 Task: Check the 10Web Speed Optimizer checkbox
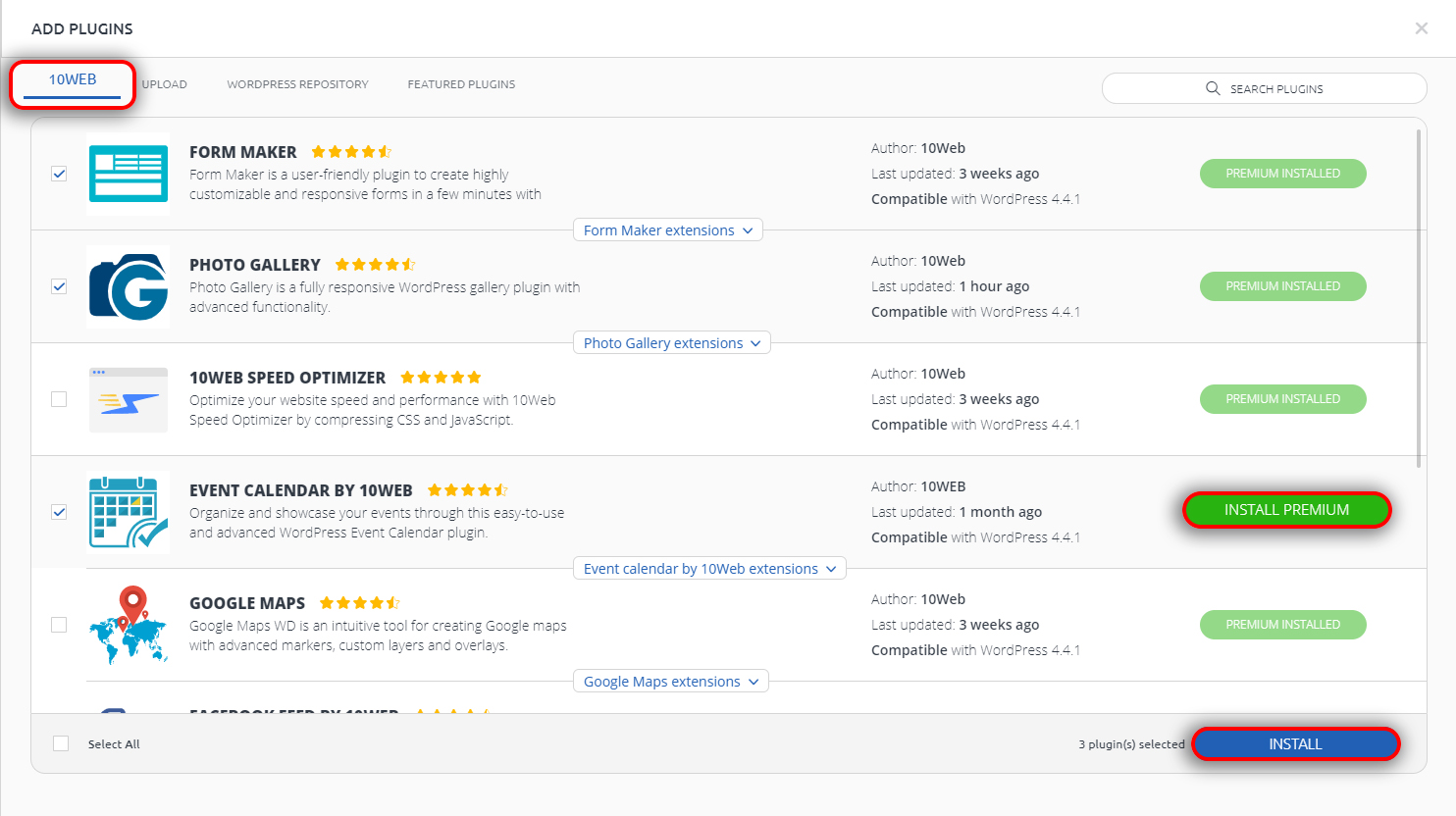point(59,399)
